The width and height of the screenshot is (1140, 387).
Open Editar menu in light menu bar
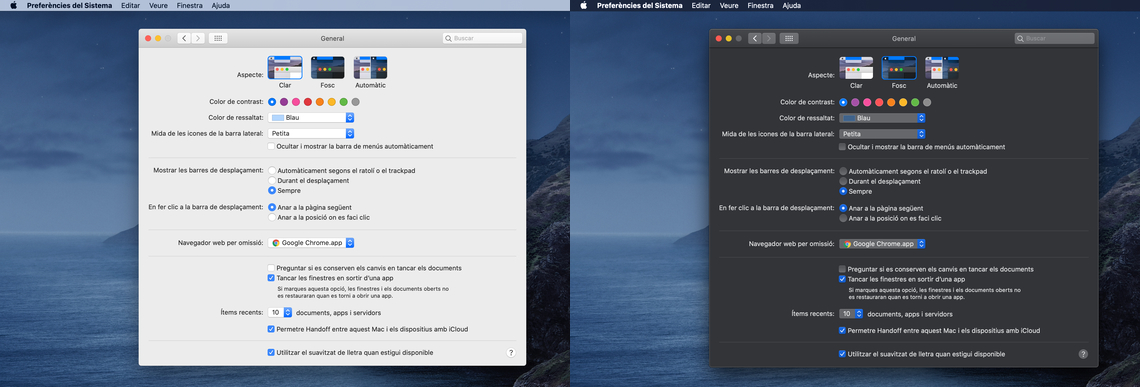click(x=131, y=5)
